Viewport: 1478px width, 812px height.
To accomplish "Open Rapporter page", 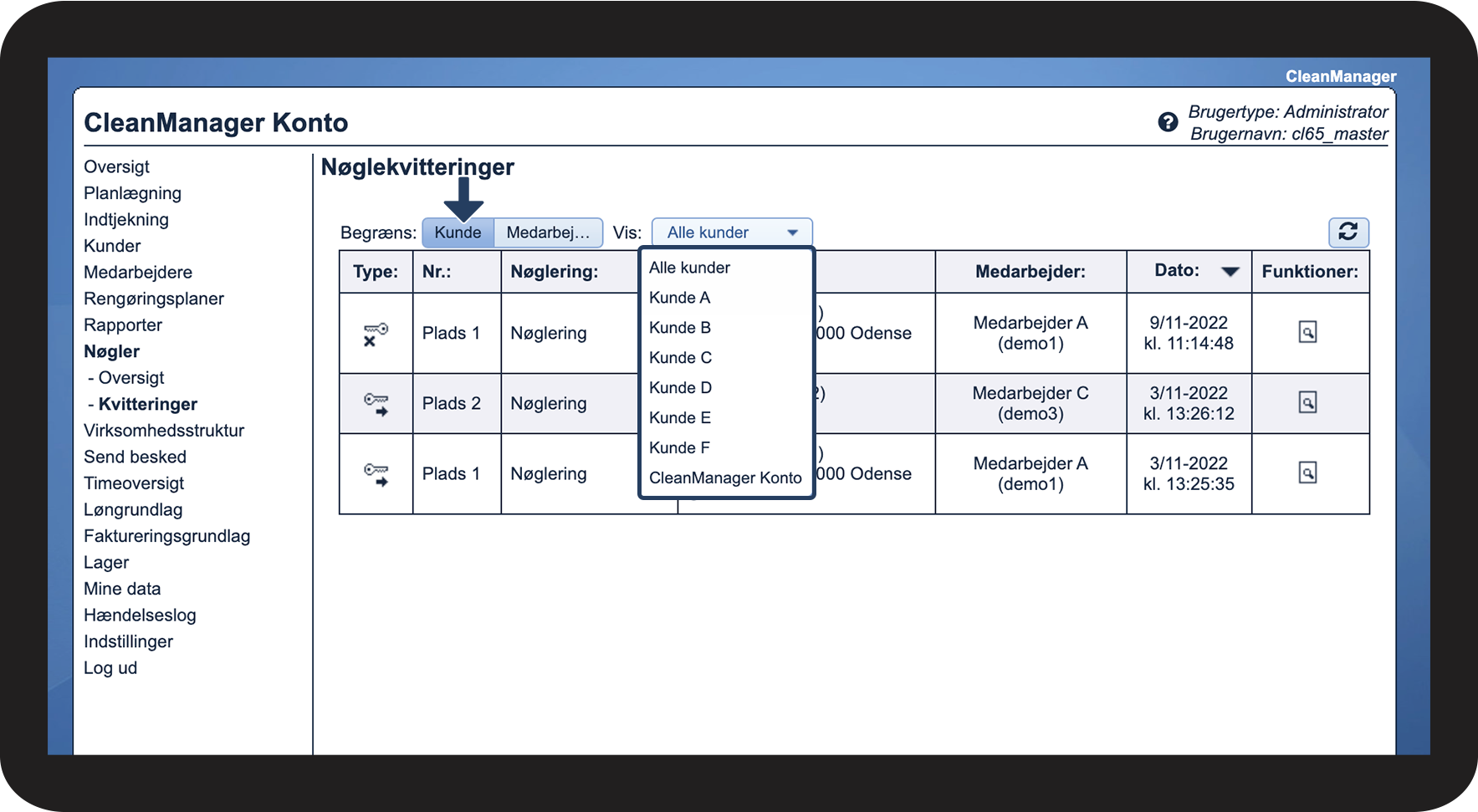I will pos(123,325).
